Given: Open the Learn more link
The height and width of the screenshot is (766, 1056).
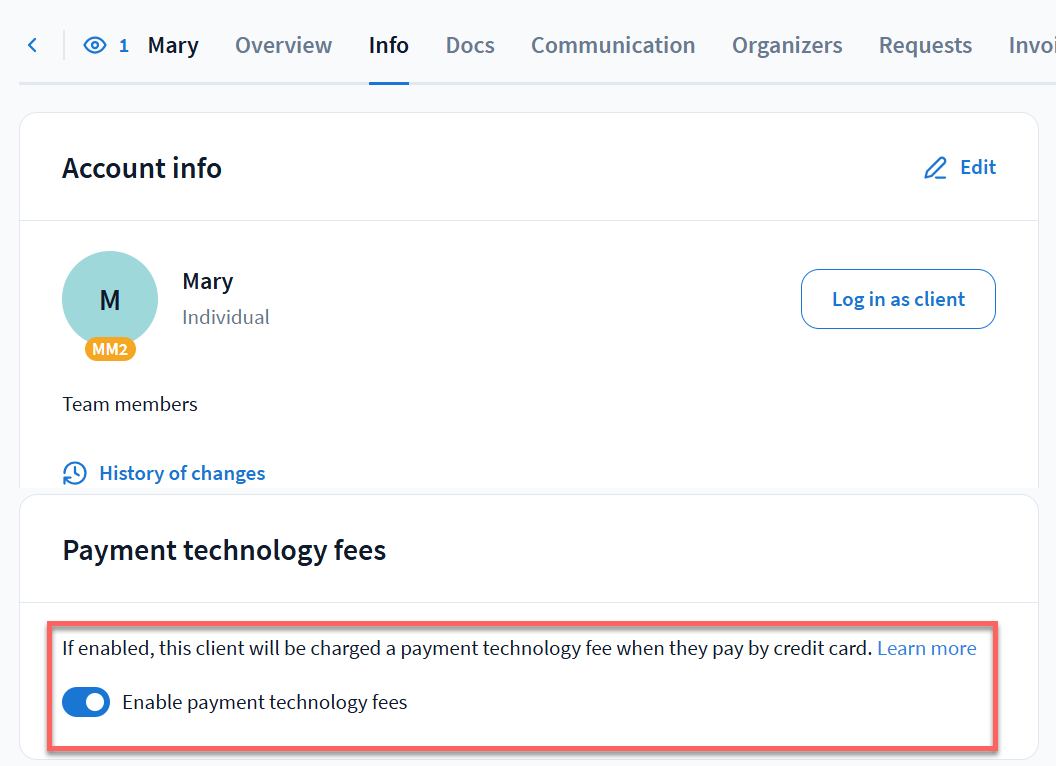Looking at the screenshot, I should (x=926, y=648).
